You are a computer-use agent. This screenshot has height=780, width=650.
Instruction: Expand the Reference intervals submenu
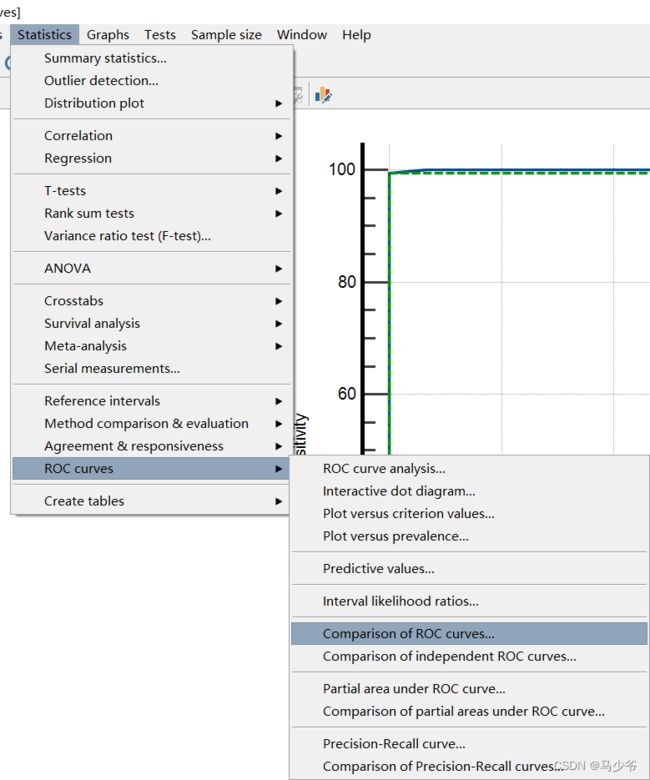pyautogui.click(x=152, y=401)
